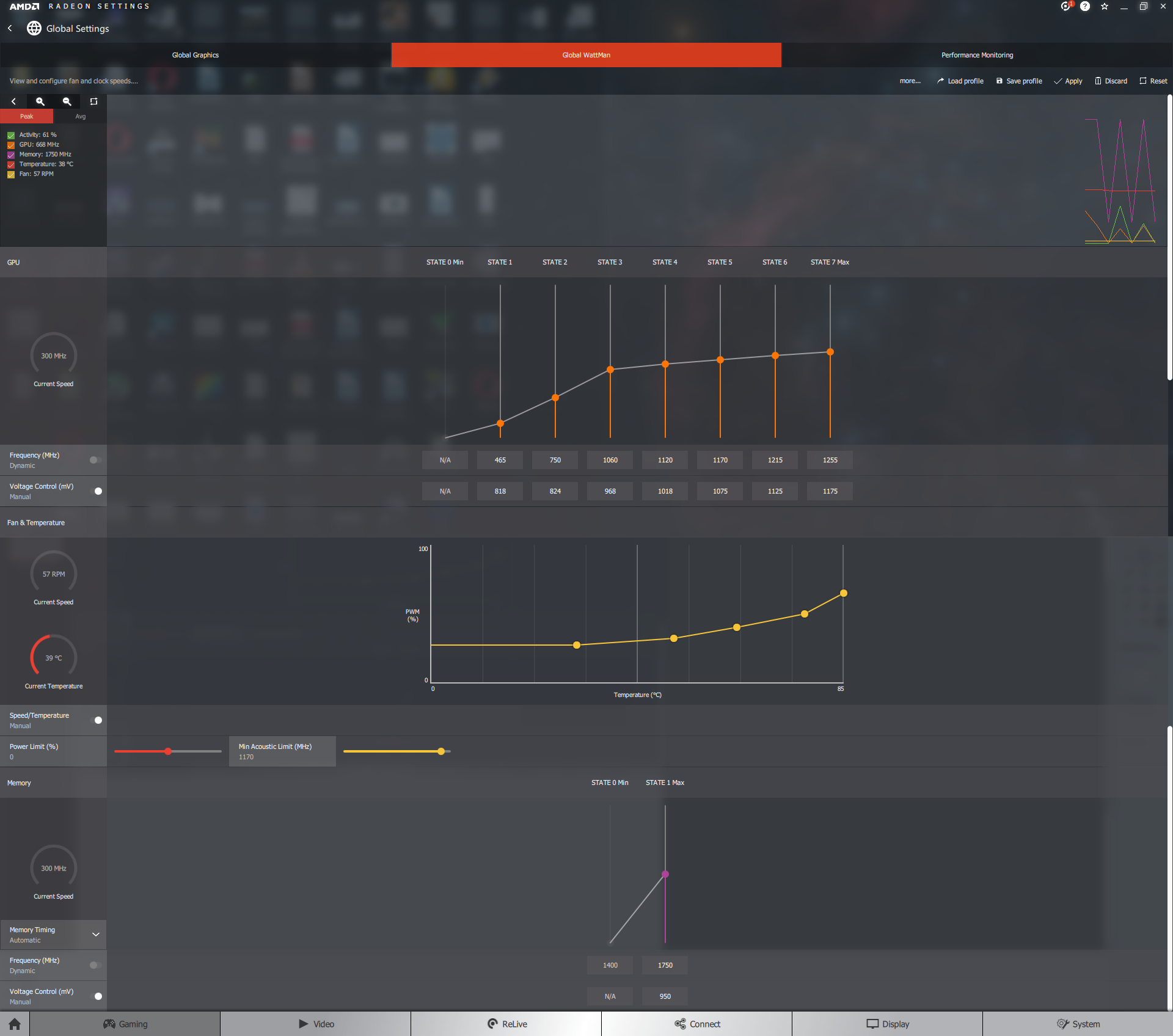1173x1036 pixels.
Task: Open the notifications update icon
Action: pyautogui.click(x=1065, y=6)
